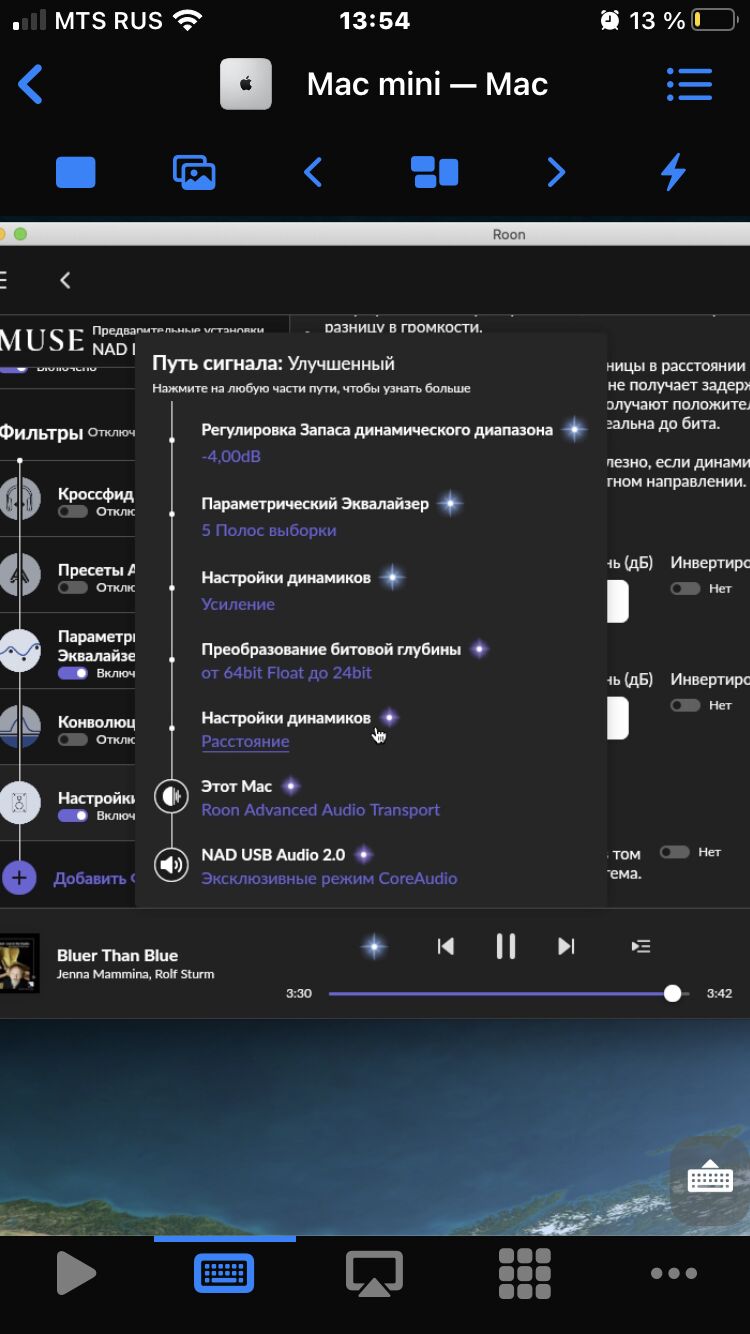Viewport: 750px width, 1334px height.
Task: Click the Bluer Than Blue track title
Action: tap(117, 955)
